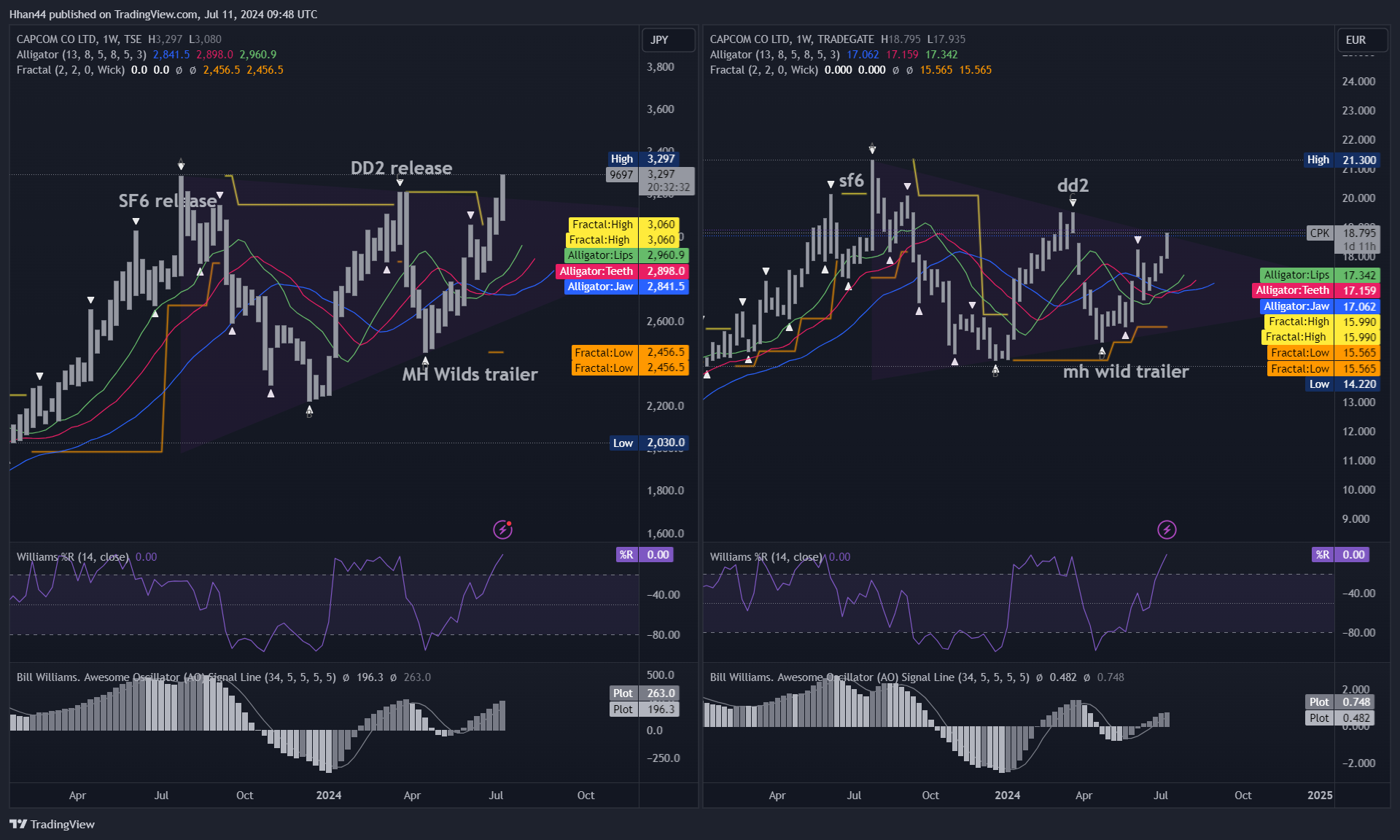Click 2025 on the EUR chart time axis

[x=1320, y=796]
